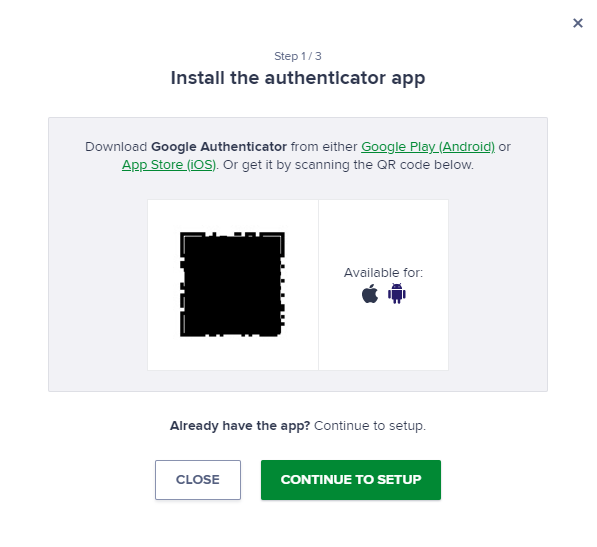Image resolution: width=597 pixels, height=547 pixels.
Task: Click the Available for: label
Action: click(383, 273)
